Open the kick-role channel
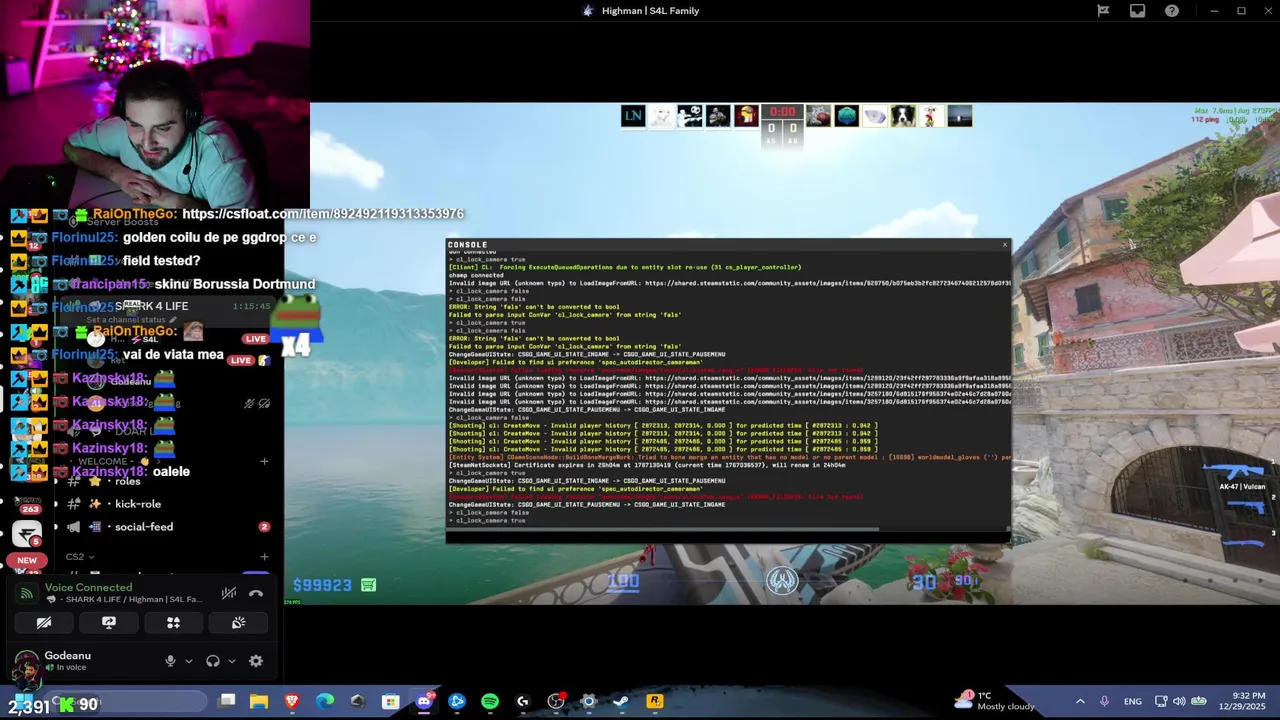 pyautogui.click(x=138, y=504)
